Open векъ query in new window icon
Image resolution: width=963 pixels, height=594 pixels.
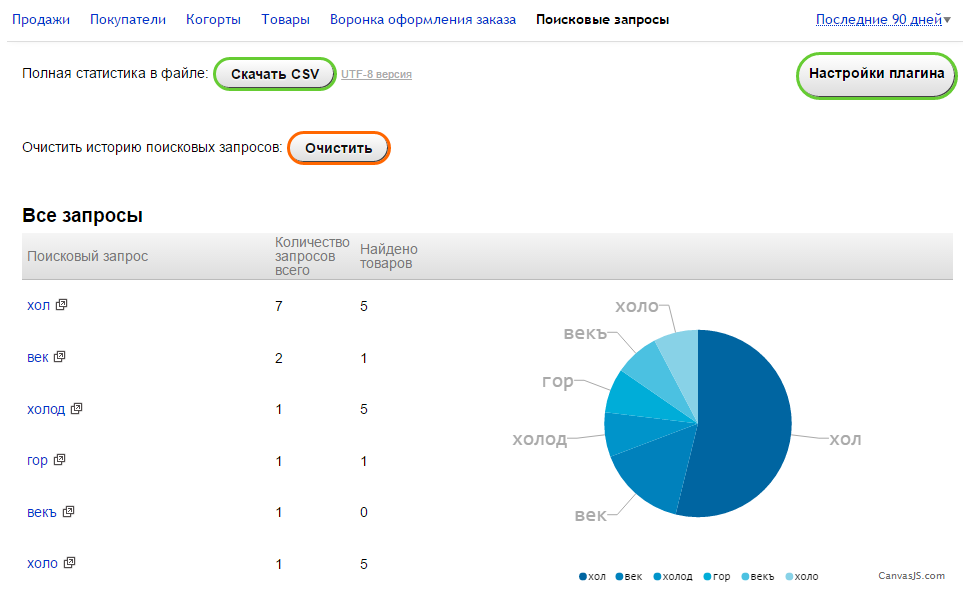[x=68, y=511]
